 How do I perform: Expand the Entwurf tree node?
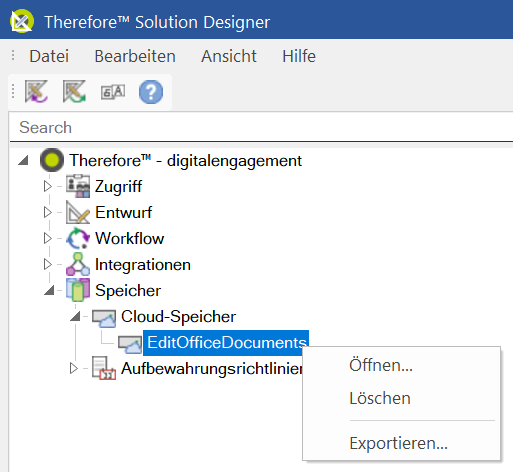[48, 212]
